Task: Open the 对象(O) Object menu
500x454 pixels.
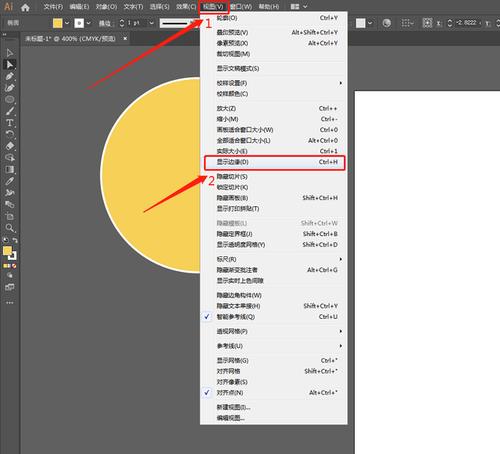Action: [106, 7]
